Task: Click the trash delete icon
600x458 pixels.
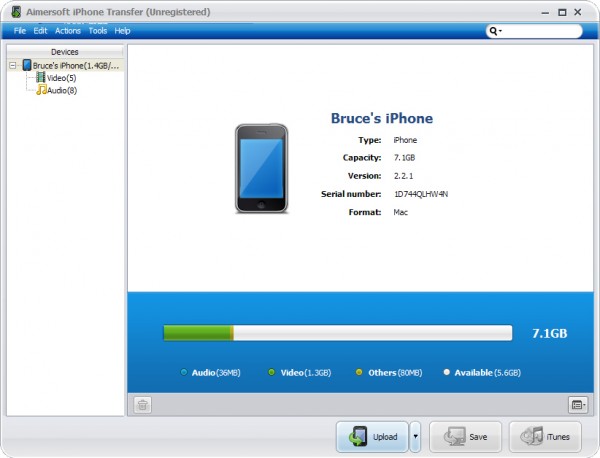Action: (142, 405)
